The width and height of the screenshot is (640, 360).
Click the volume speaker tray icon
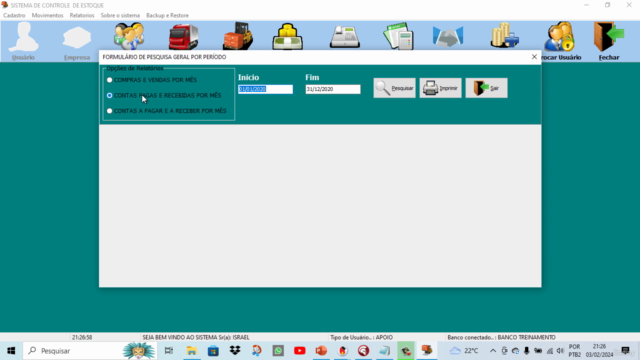click(560, 351)
